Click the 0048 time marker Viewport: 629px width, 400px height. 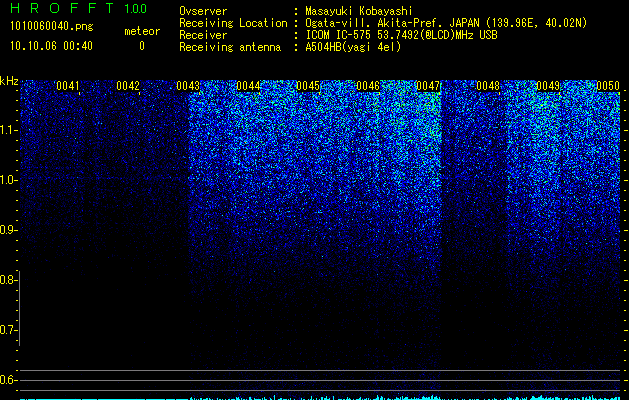pyautogui.click(x=488, y=86)
